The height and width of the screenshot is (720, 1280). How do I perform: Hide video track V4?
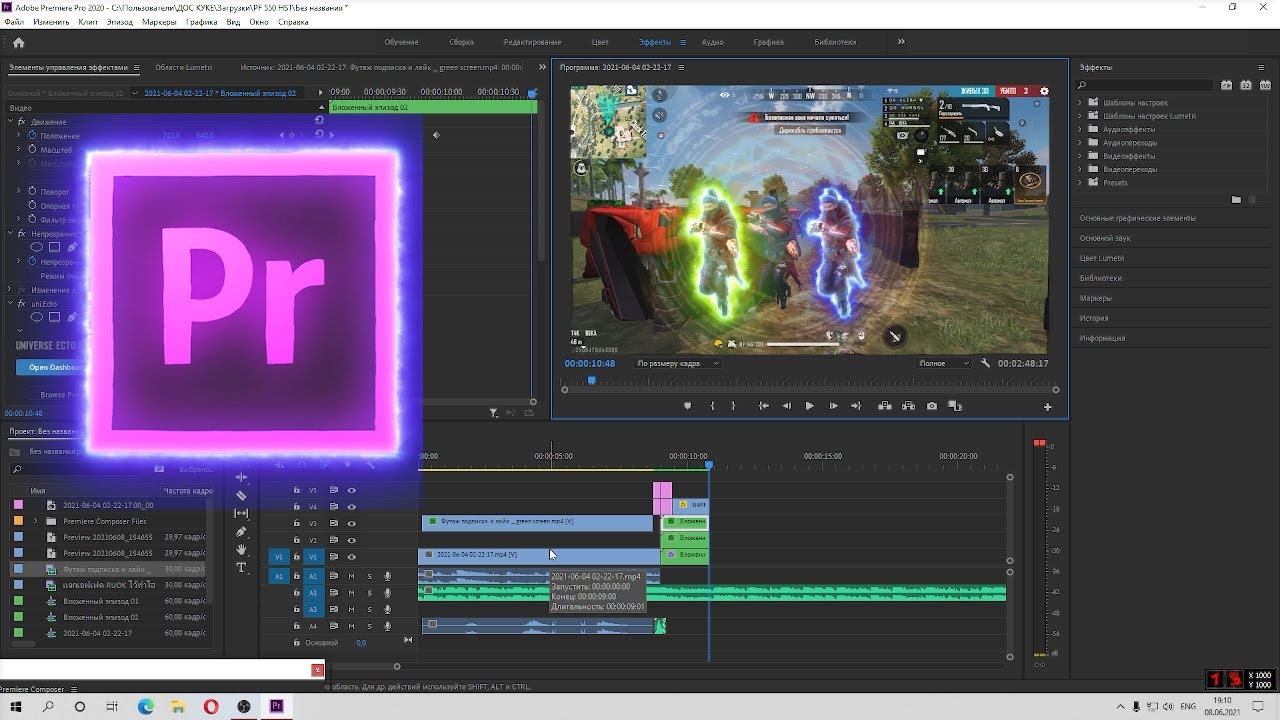[351, 507]
